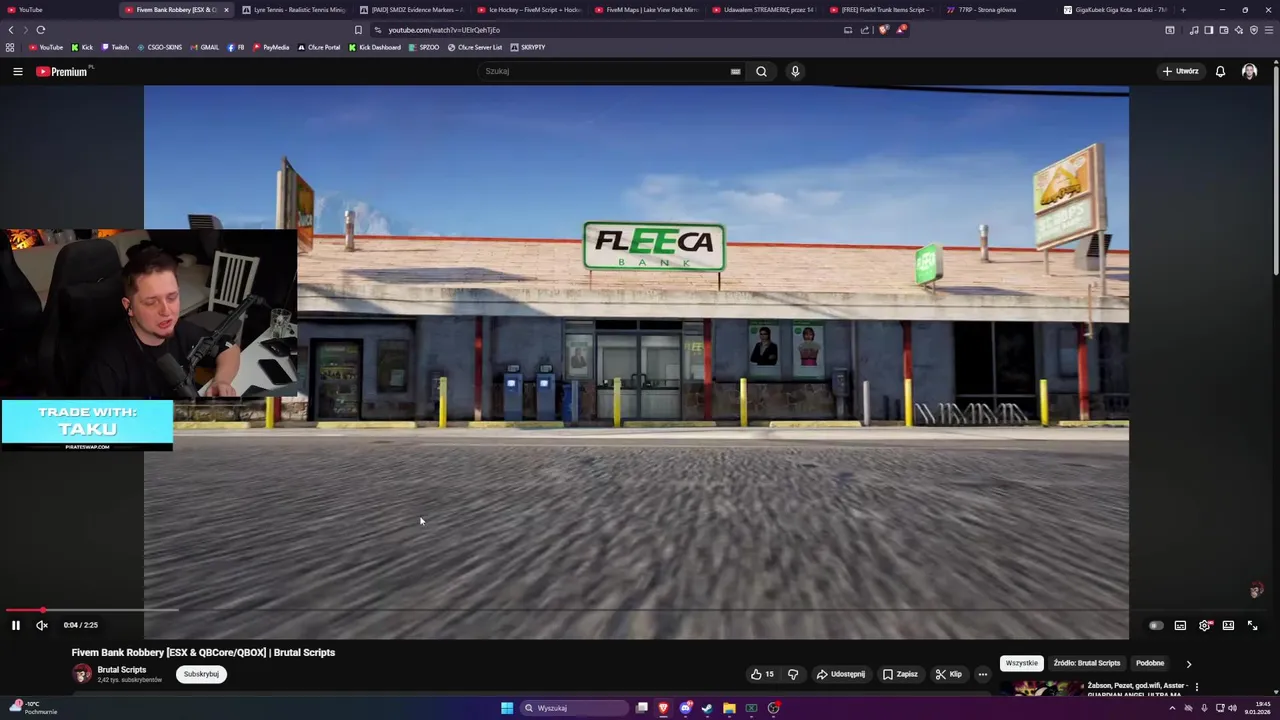Enter fullscreen mode
The image size is (1280, 720).
pyautogui.click(x=1252, y=625)
